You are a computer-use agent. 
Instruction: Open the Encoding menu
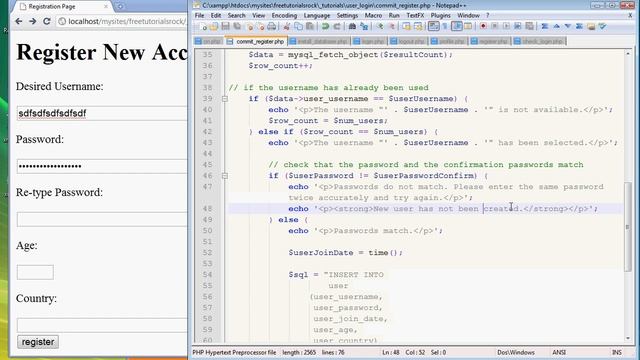tap(284, 16)
